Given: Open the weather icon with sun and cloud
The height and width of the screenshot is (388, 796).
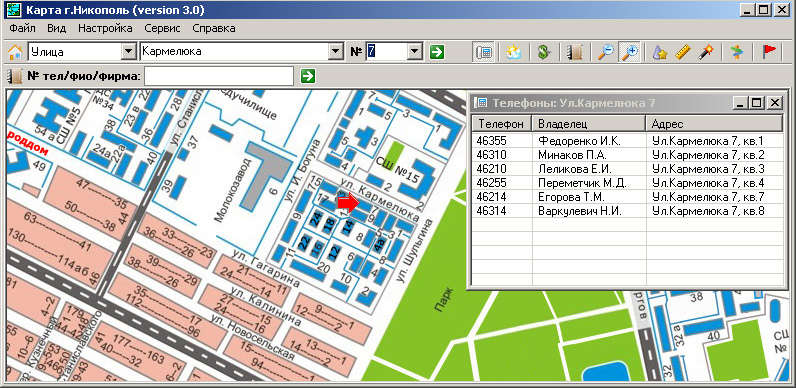Looking at the screenshot, I should (x=514, y=52).
